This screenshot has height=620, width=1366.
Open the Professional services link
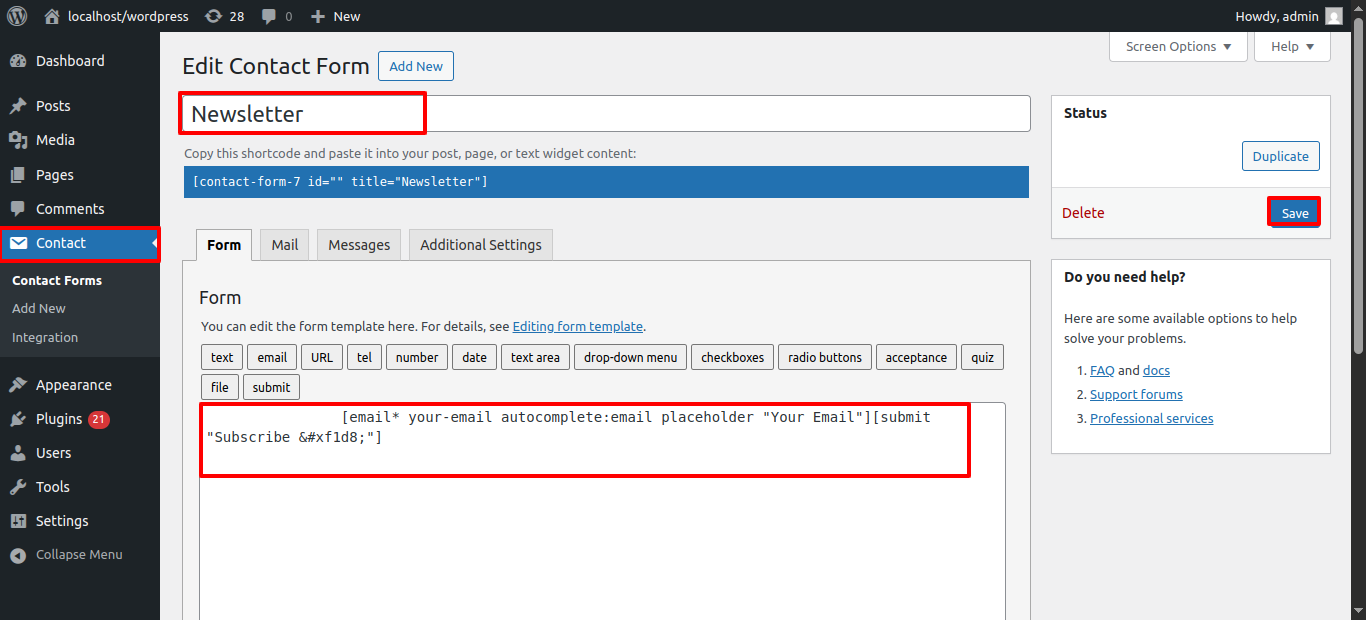click(1152, 418)
